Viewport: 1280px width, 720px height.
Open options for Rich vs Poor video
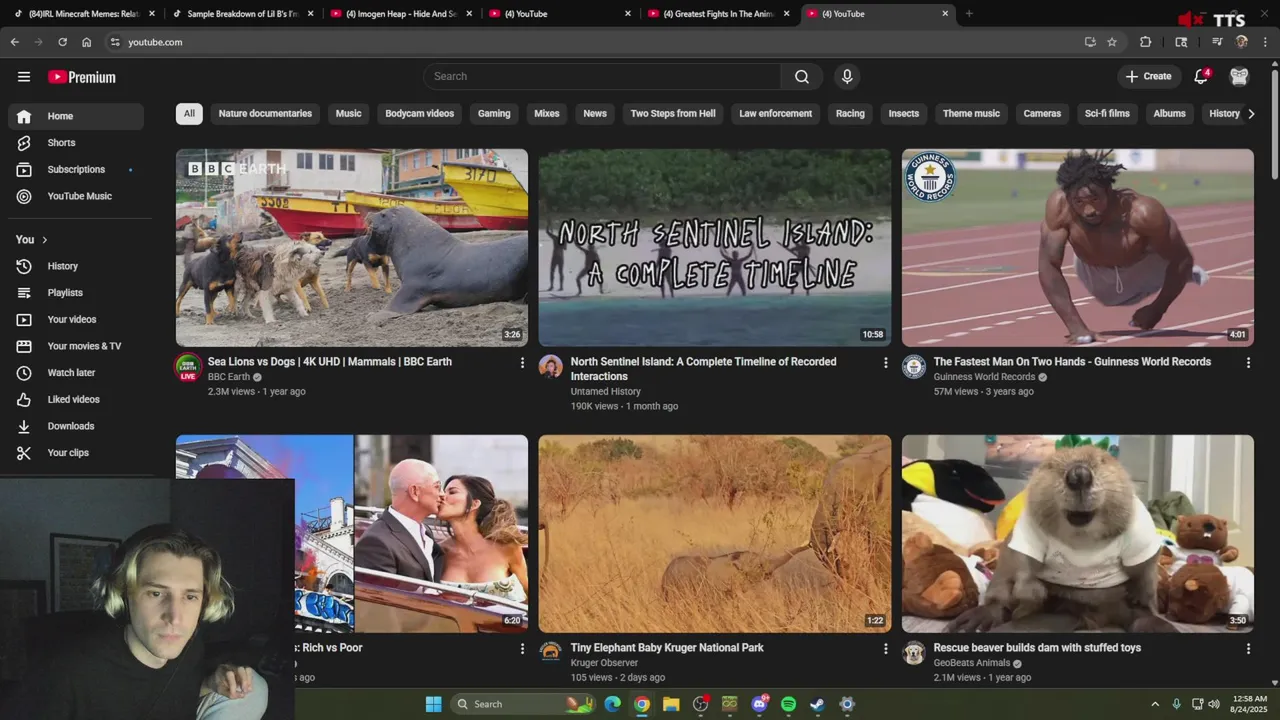pos(522,649)
